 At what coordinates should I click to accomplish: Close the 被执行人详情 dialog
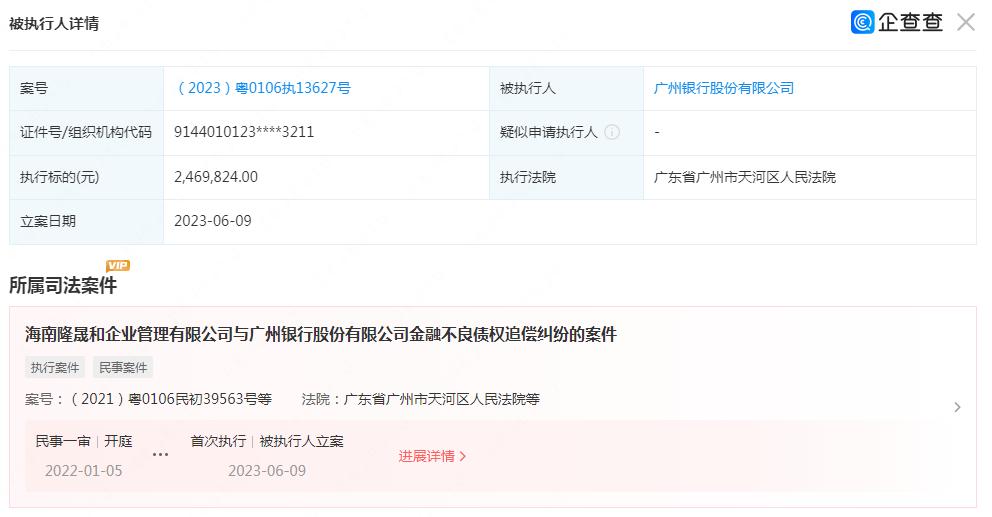tap(965, 23)
